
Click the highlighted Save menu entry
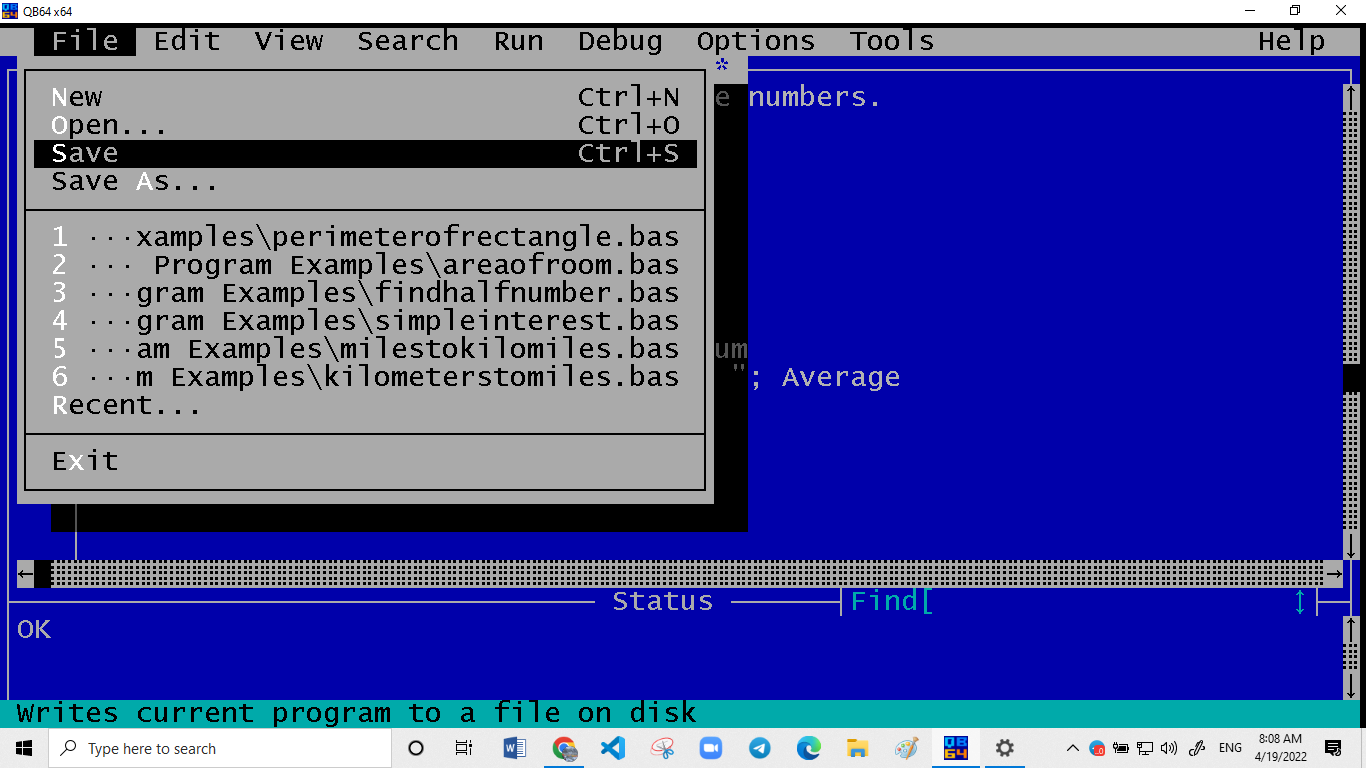pyautogui.click(x=365, y=153)
